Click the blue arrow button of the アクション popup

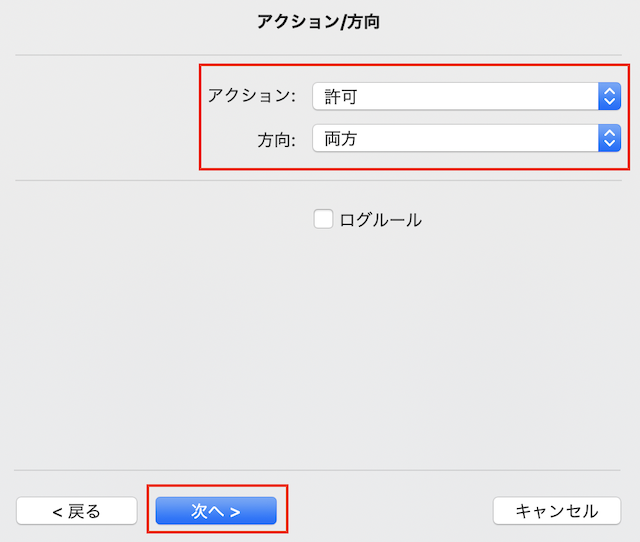tap(609, 96)
